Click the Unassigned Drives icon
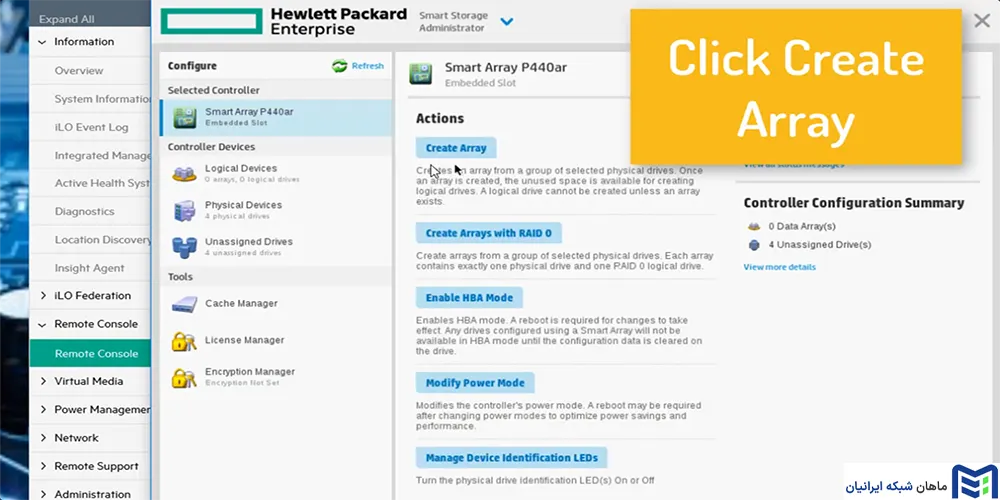Viewport: 1000px width, 500px height. click(184, 247)
